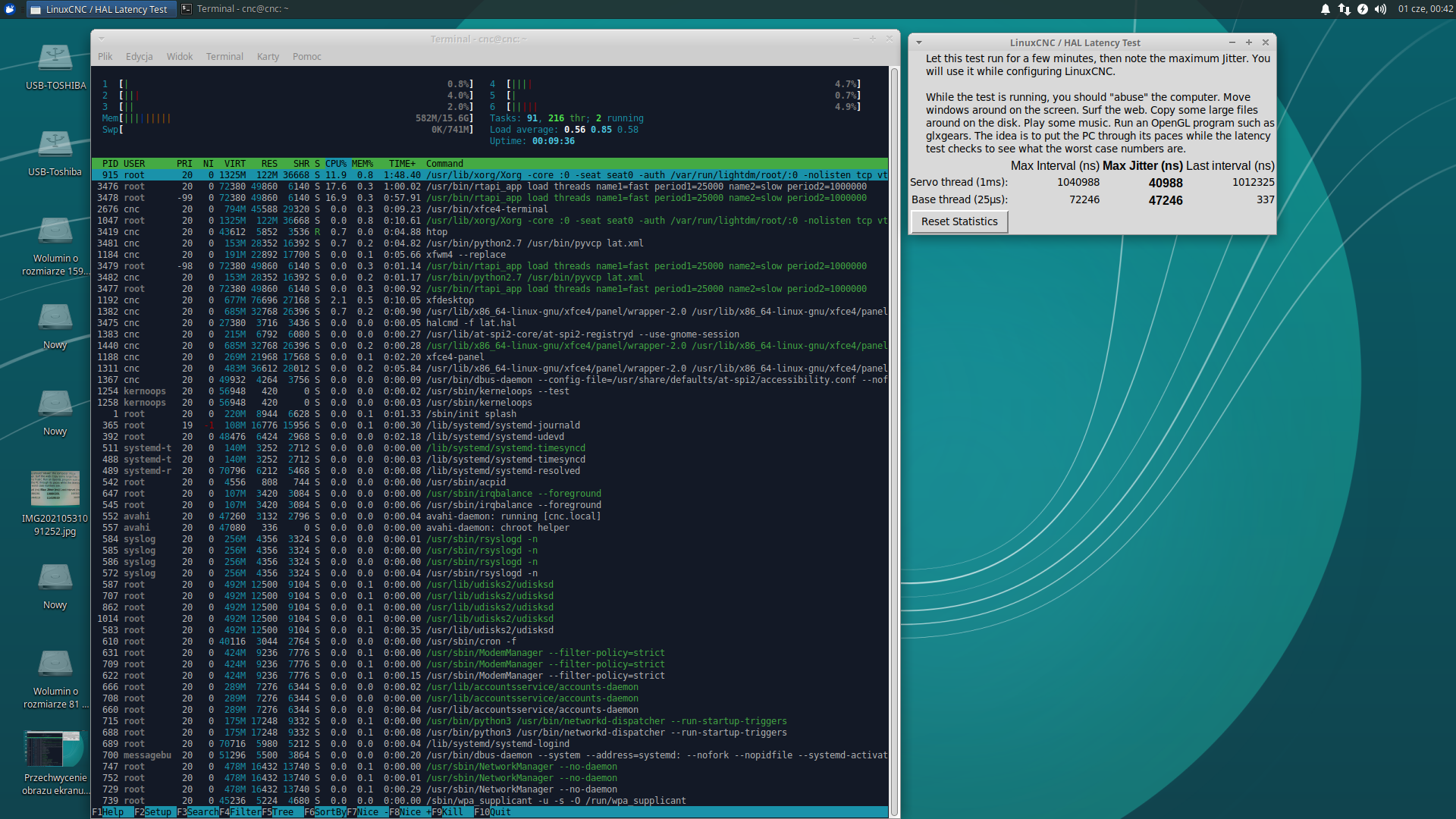Select htop process row PID 3419
Viewport: 1456px width, 819px height.
coord(490,232)
